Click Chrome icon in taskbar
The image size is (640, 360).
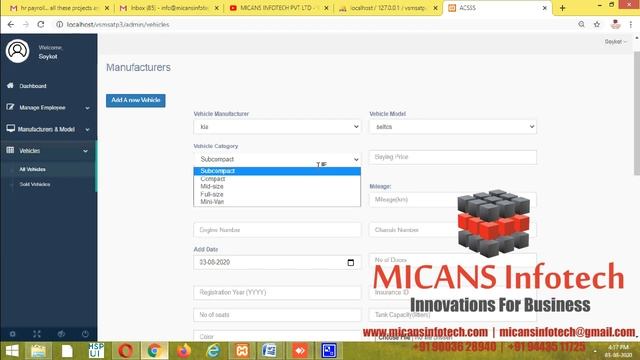[154, 351]
